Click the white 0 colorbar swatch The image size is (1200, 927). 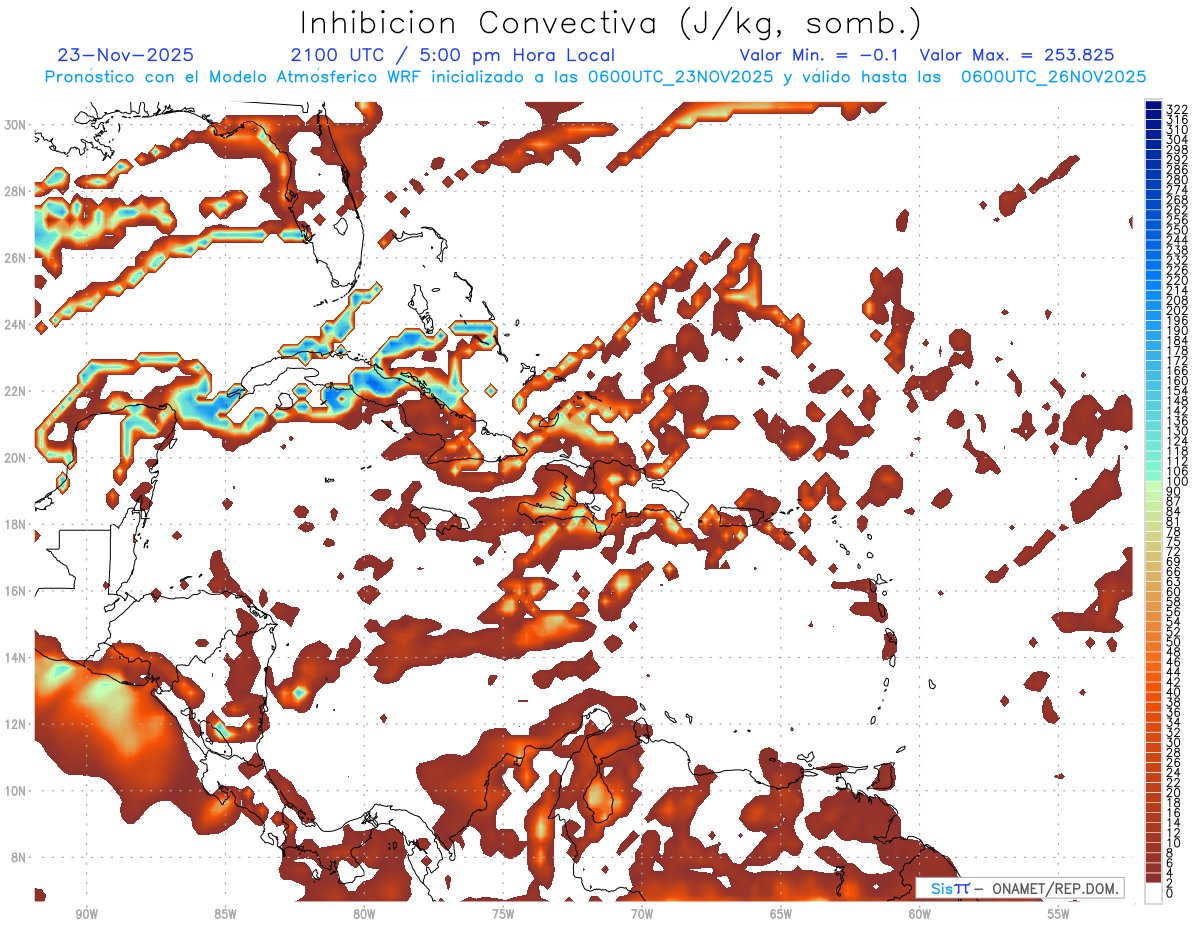point(1154,893)
